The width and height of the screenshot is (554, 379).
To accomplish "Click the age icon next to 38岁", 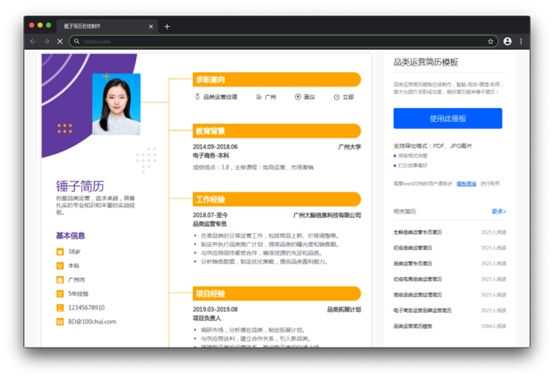I will (60, 251).
